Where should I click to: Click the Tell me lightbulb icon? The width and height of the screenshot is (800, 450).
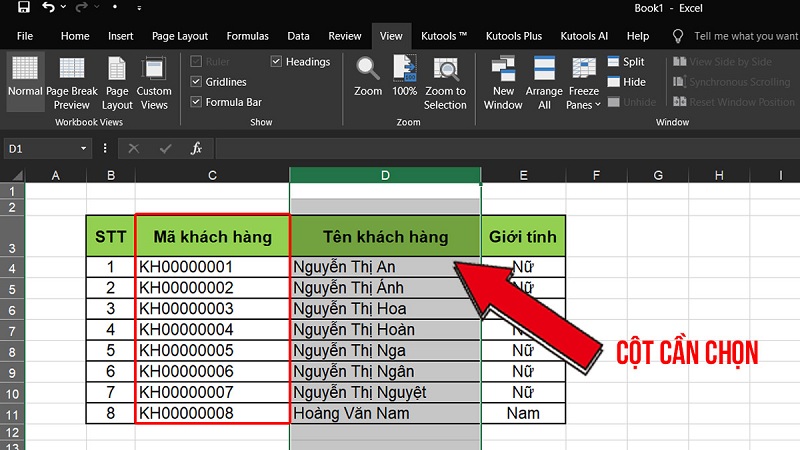click(x=678, y=36)
